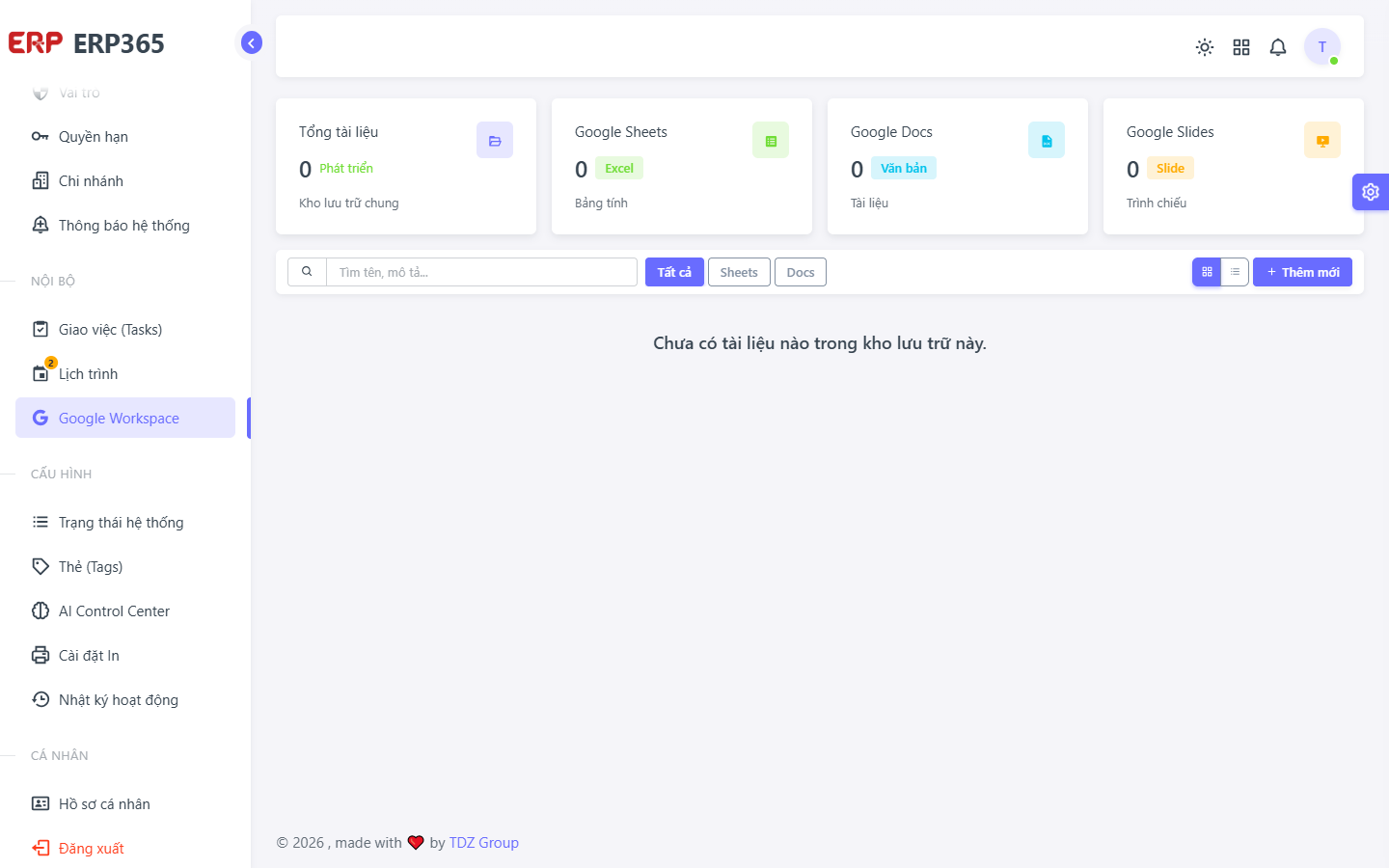Click the Tổng tài liệu folder icon
Screen dimensions: 1389x868
click(495, 140)
